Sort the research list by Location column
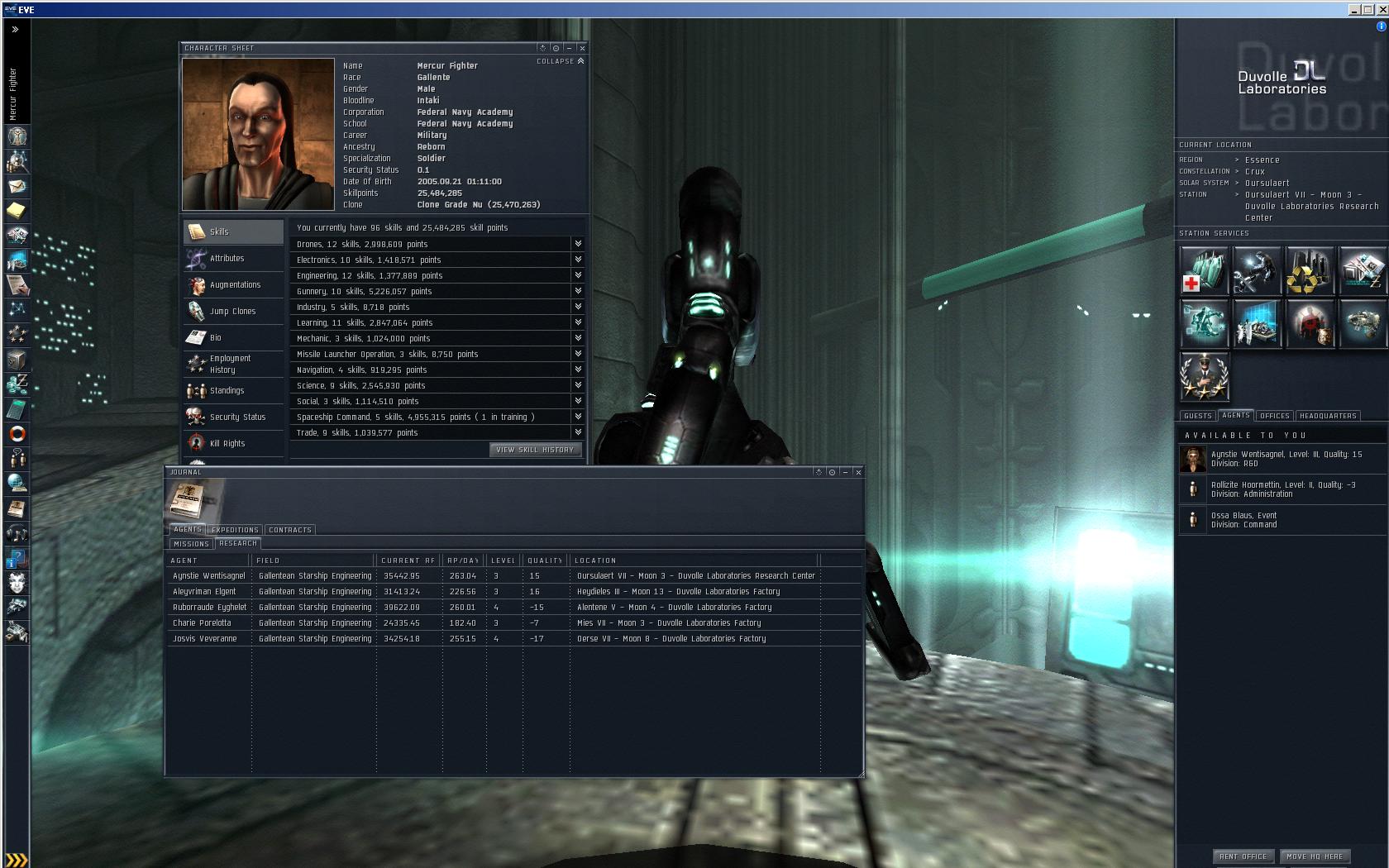The width and height of the screenshot is (1389, 868). click(x=694, y=560)
